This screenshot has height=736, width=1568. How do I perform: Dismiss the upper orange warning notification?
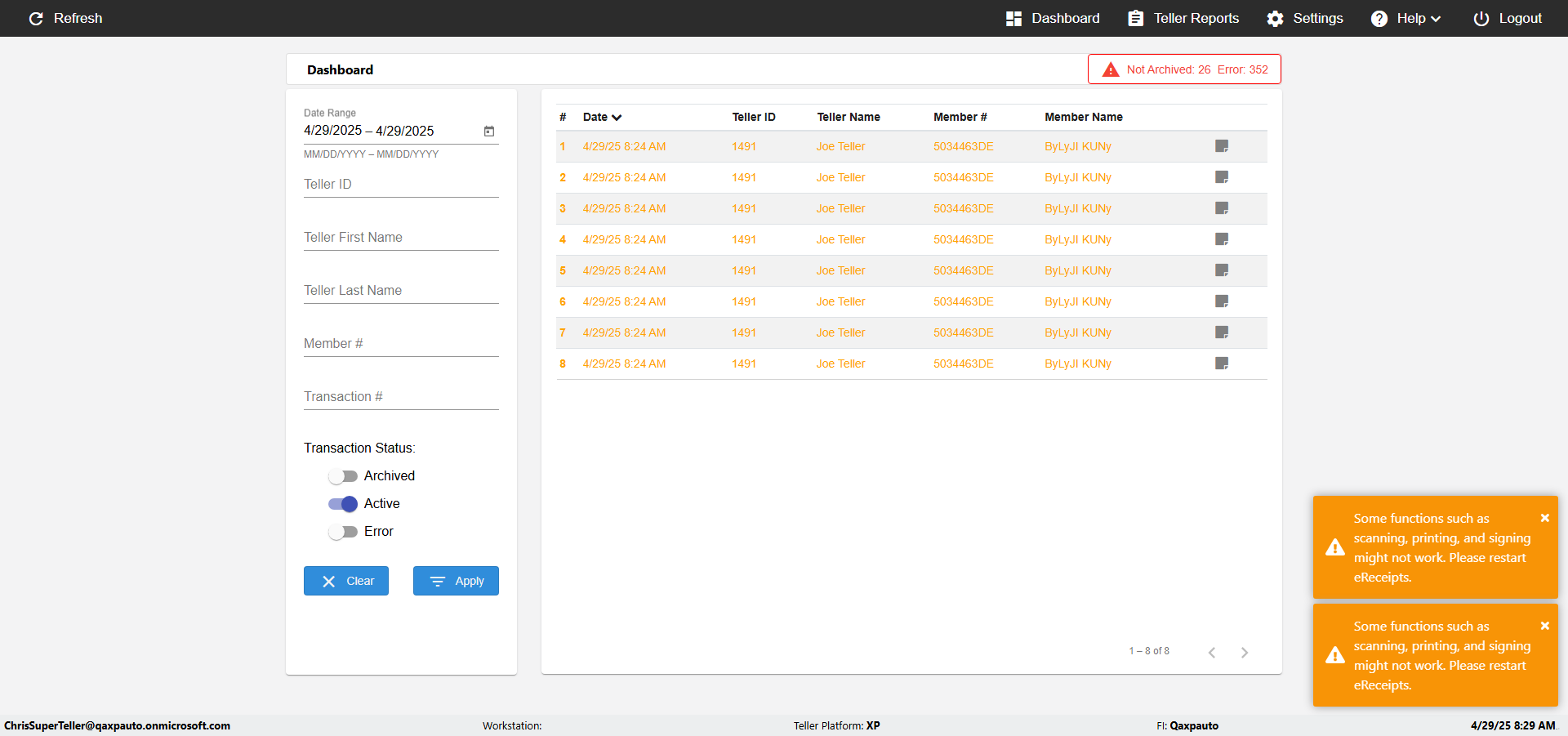point(1545,518)
